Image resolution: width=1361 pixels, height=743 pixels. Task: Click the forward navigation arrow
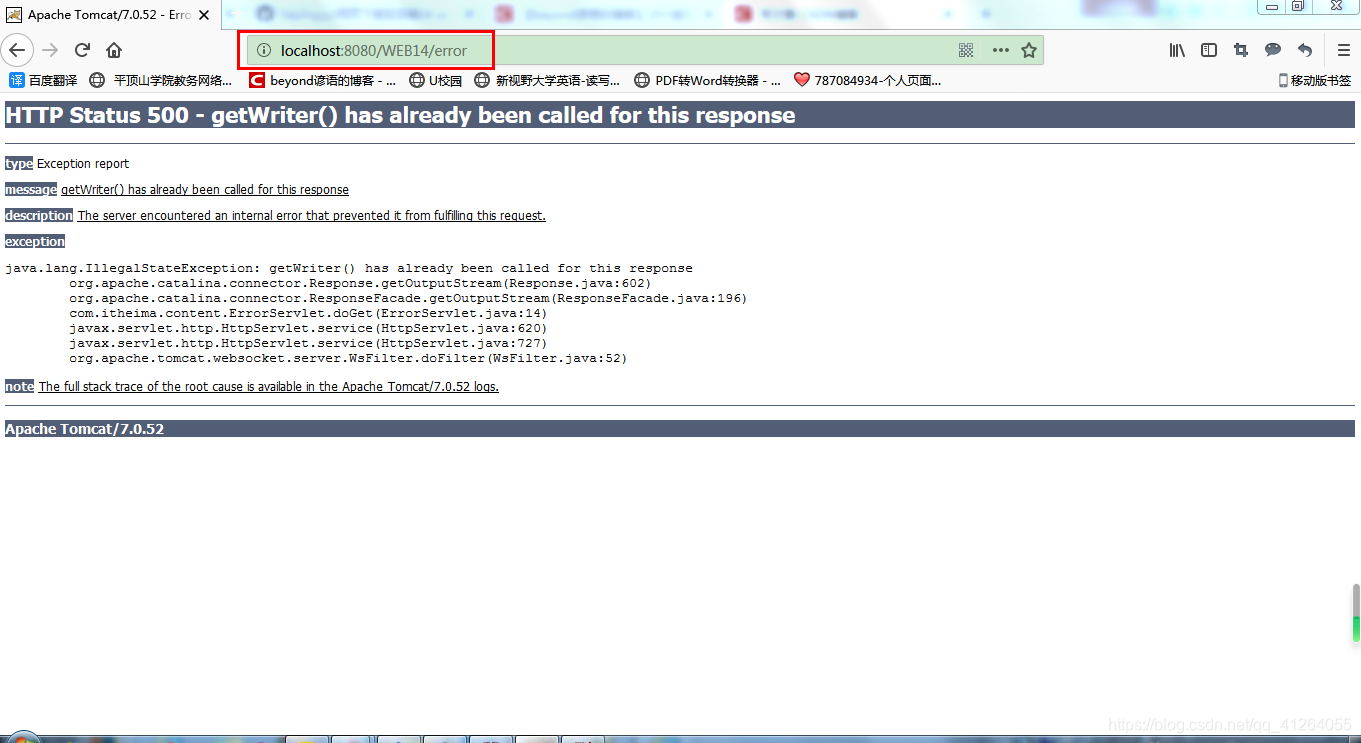coord(50,50)
